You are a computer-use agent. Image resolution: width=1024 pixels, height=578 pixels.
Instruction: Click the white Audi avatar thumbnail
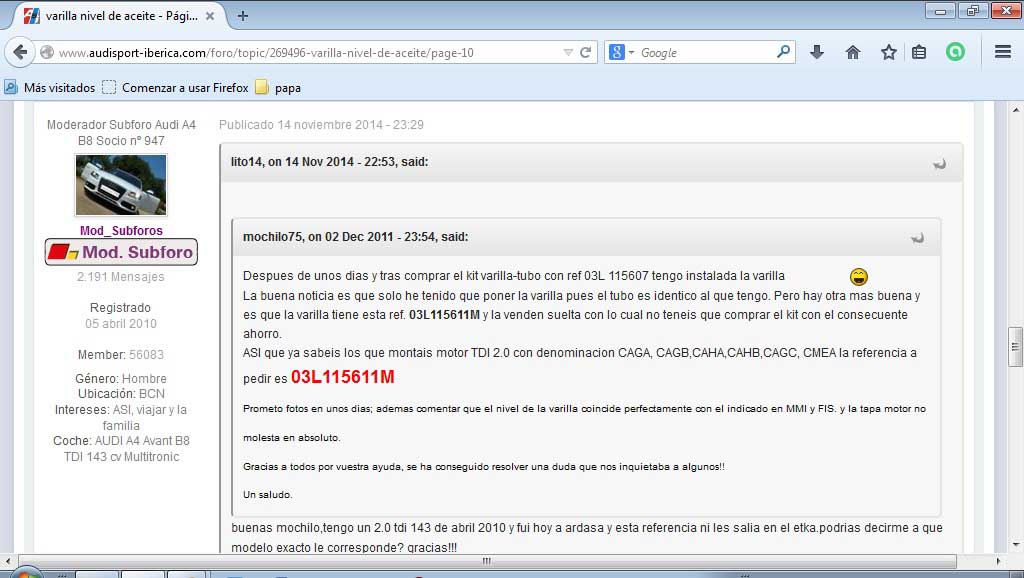coord(121,185)
